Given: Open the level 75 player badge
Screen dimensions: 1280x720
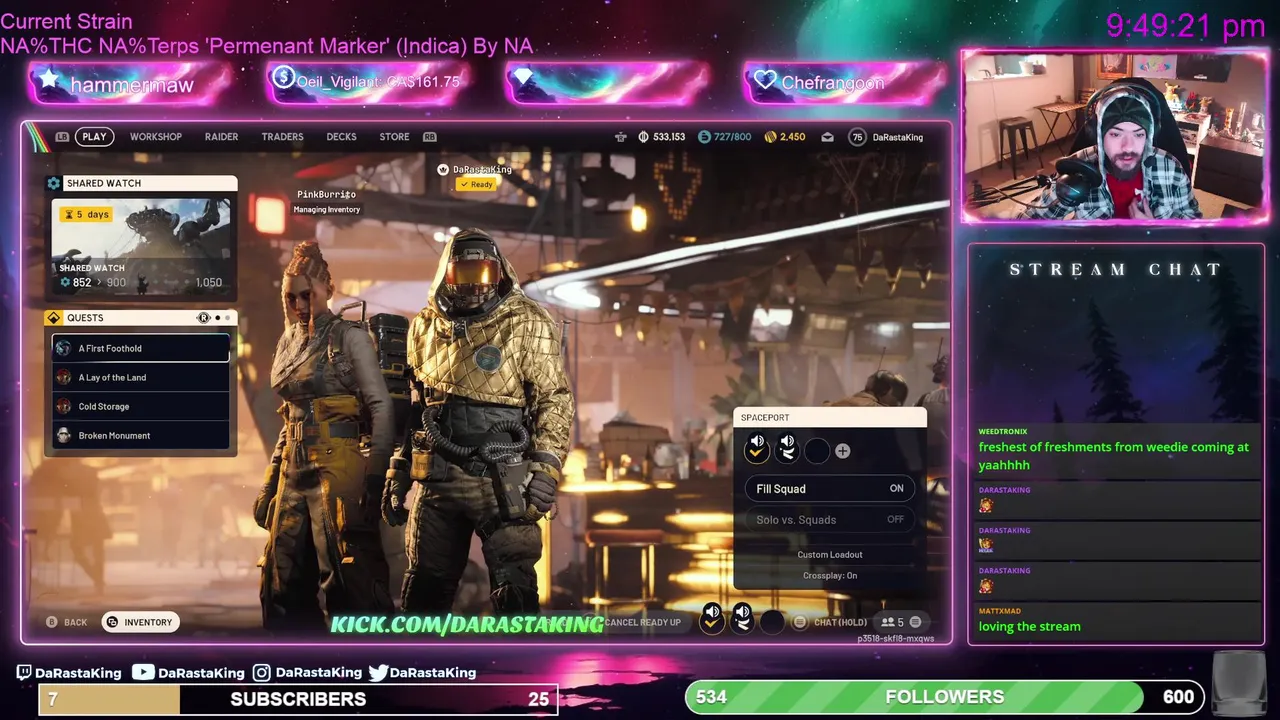Looking at the screenshot, I should pyautogui.click(x=857, y=137).
